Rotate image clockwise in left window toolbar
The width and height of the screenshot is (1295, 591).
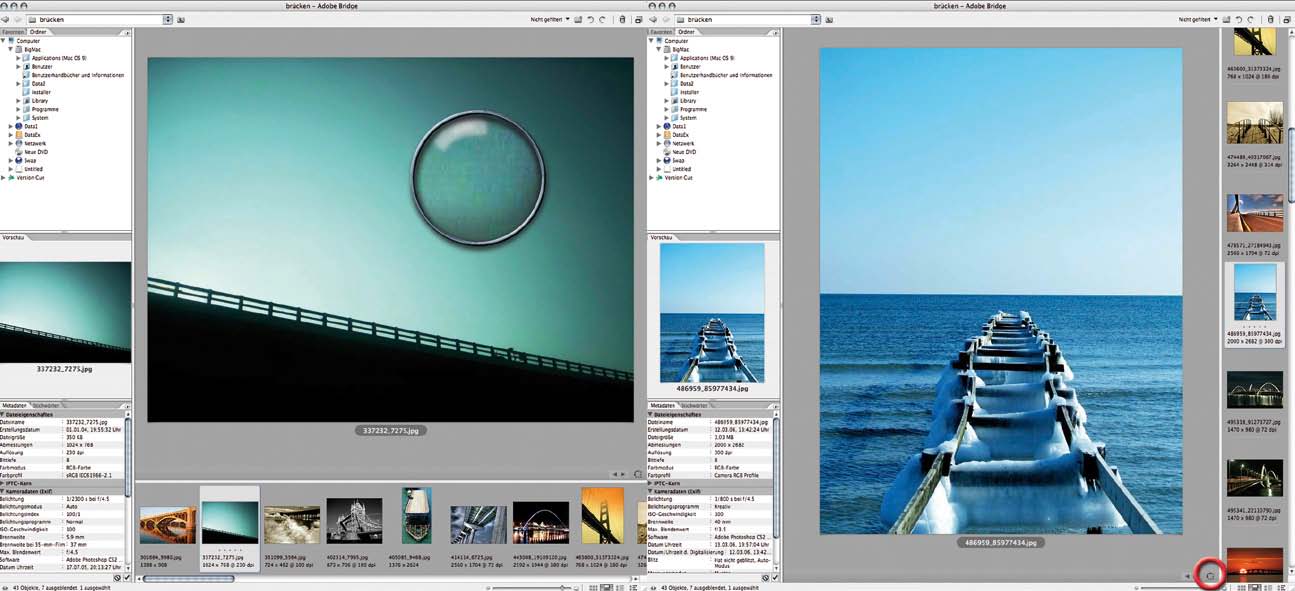coord(602,19)
